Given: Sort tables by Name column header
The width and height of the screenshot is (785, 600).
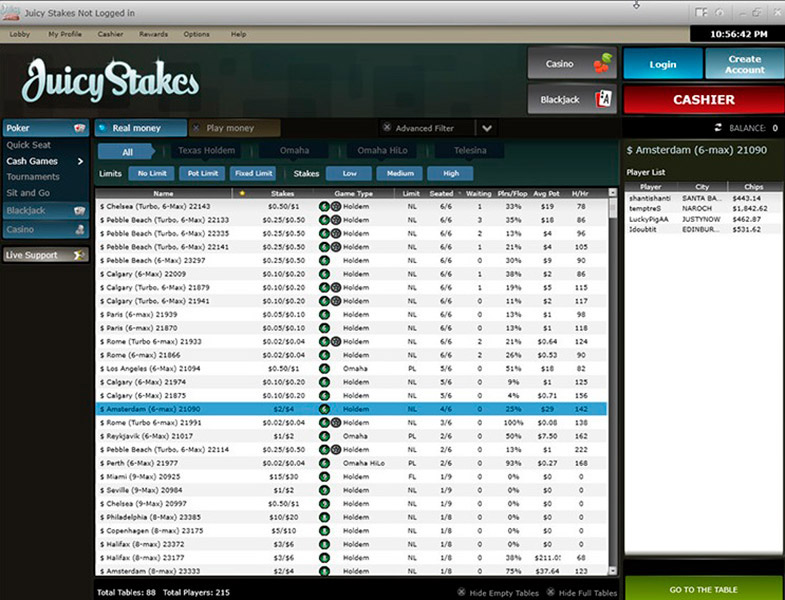Looking at the screenshot, I should (163, 193).
